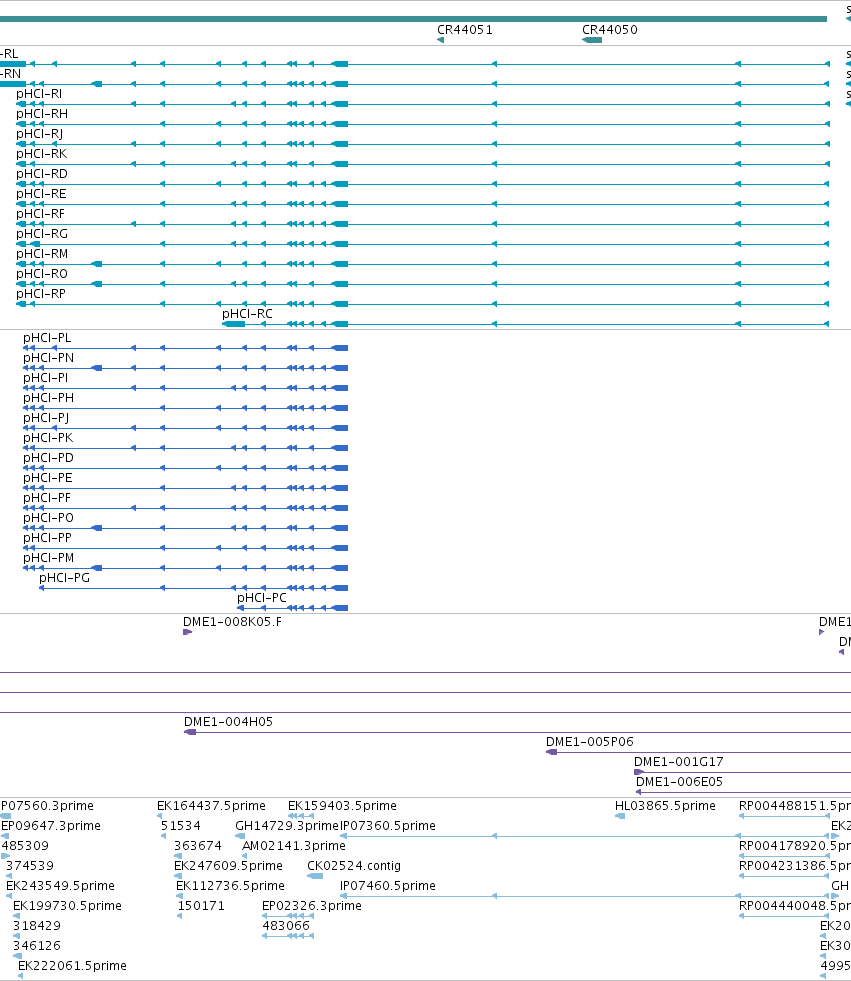Click the EK247609.5prime EST label
This screenshot has width=851, height=981.
[x=228, y=866]
